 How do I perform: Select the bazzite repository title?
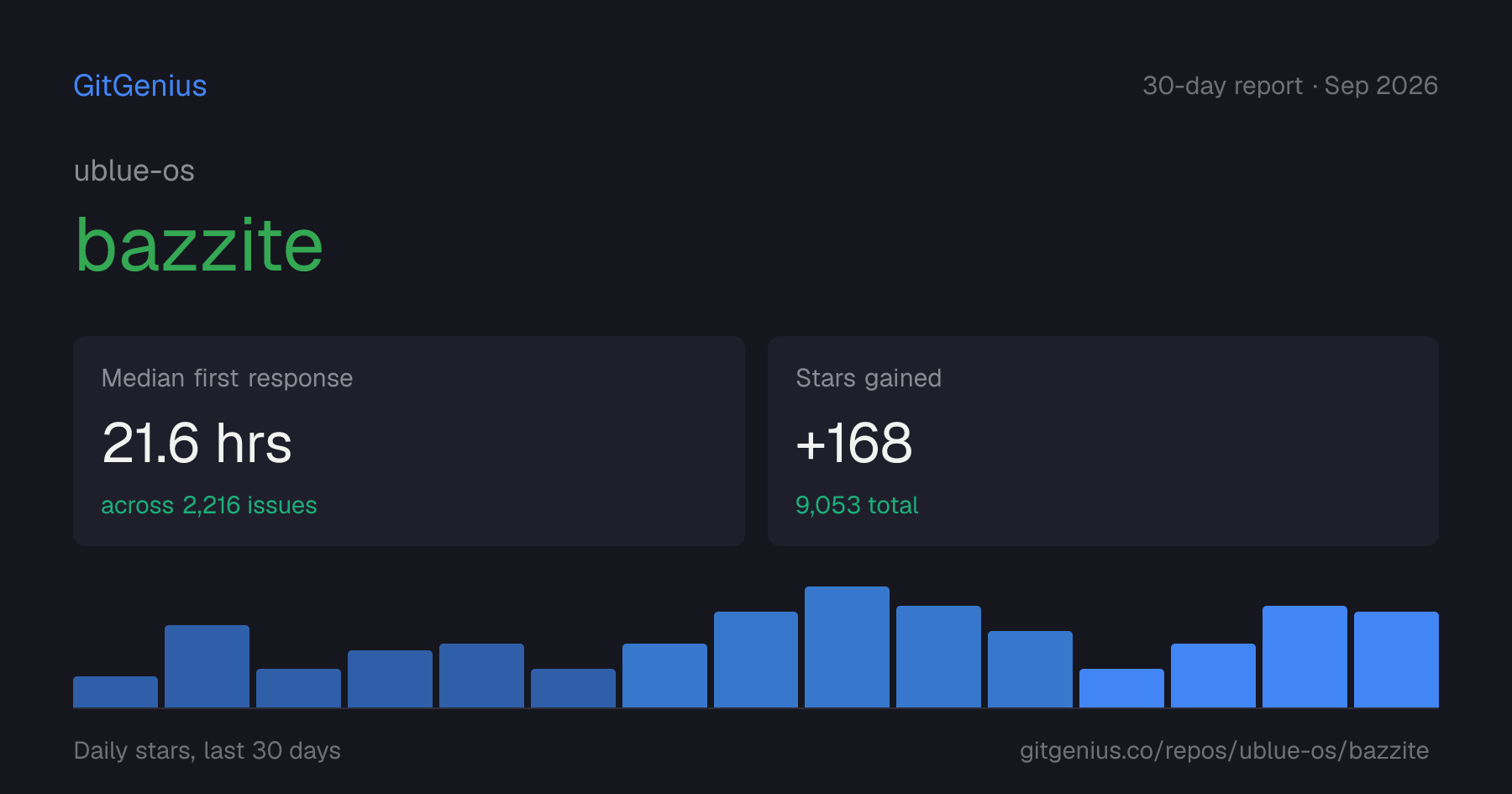pyautogui.click(x=199, y=245)
